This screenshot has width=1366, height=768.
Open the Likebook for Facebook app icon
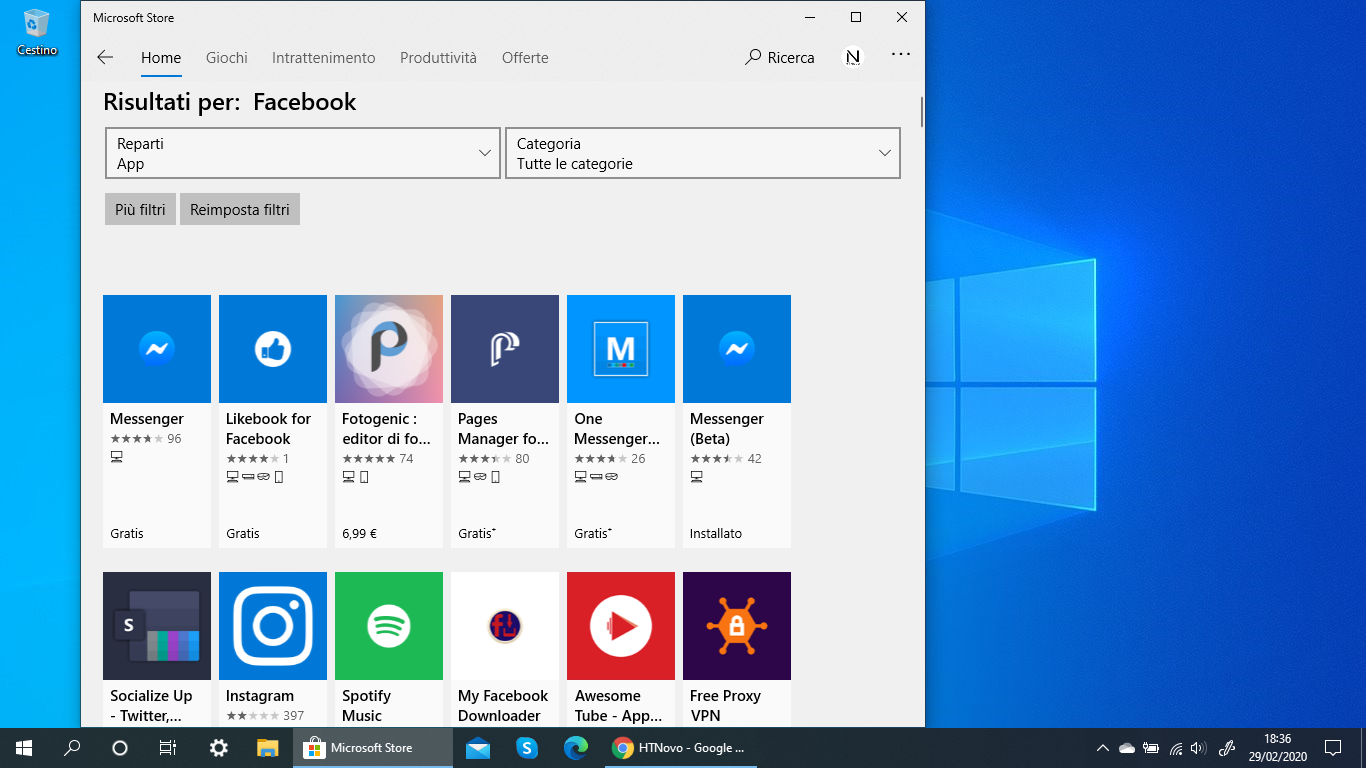click(x=273, y=349)
